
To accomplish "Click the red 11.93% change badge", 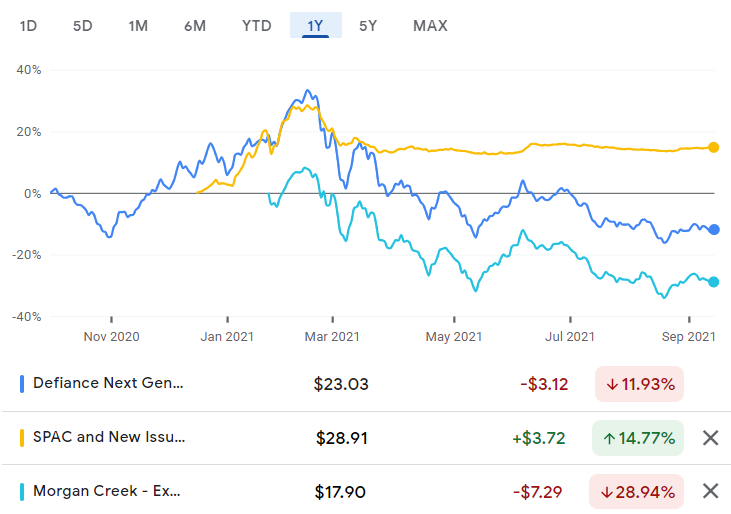I will 640,383.
